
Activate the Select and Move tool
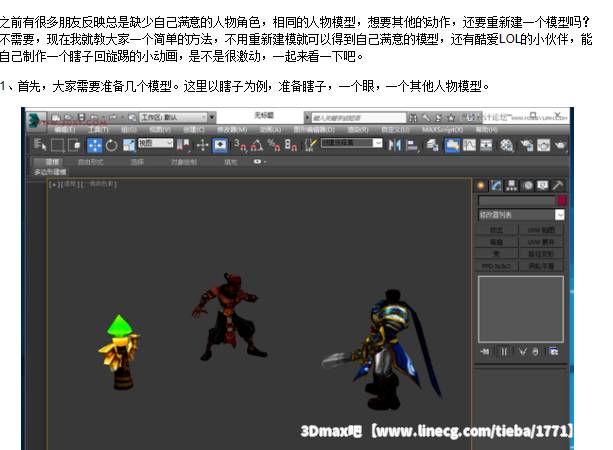(x=95, y=145)
